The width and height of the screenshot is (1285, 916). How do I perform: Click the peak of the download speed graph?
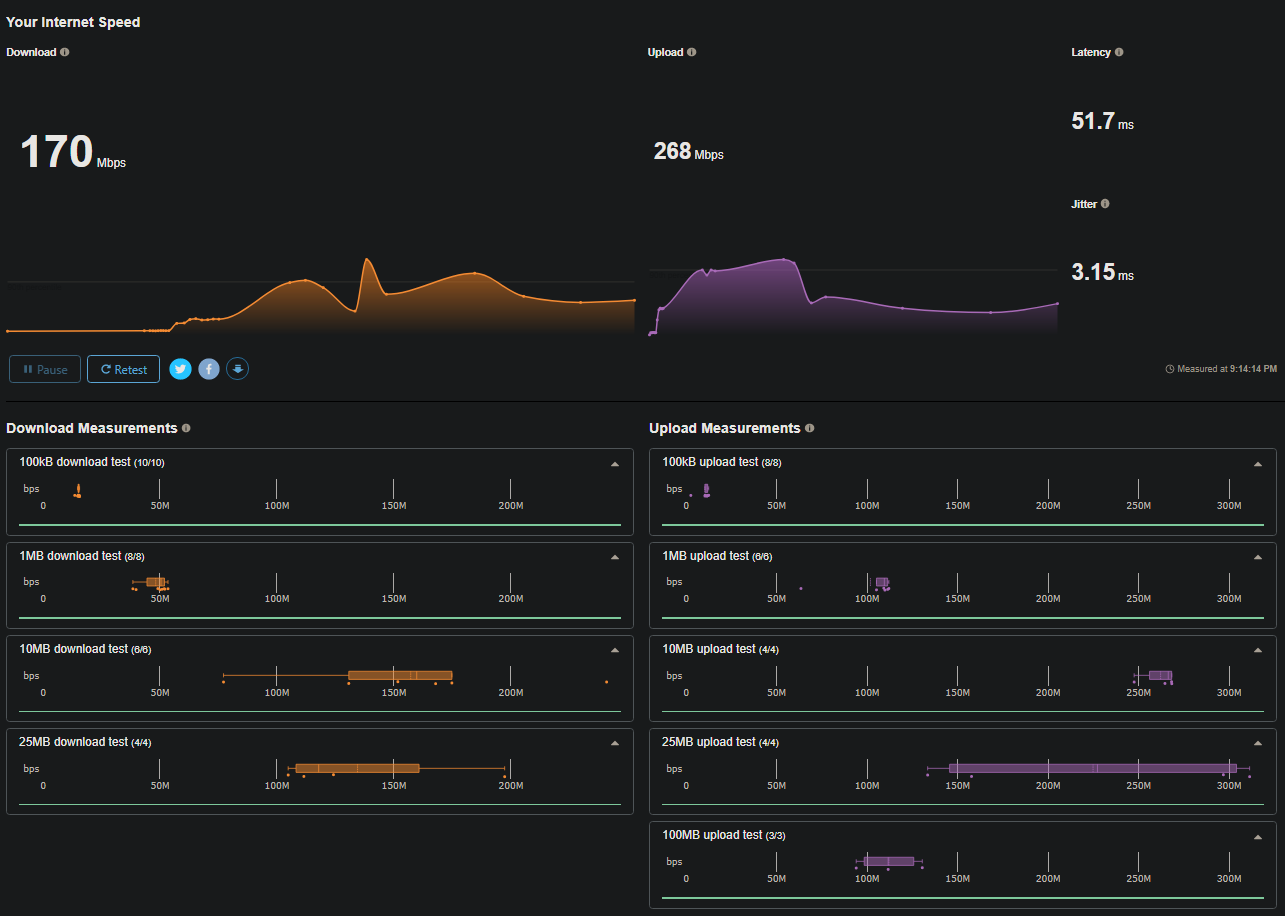pos(367,260)
